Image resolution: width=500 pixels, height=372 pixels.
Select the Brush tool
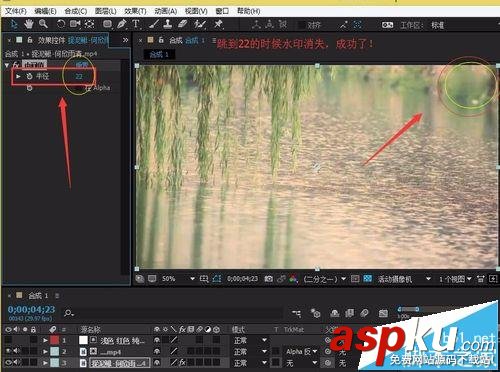(x=154, y=24)
